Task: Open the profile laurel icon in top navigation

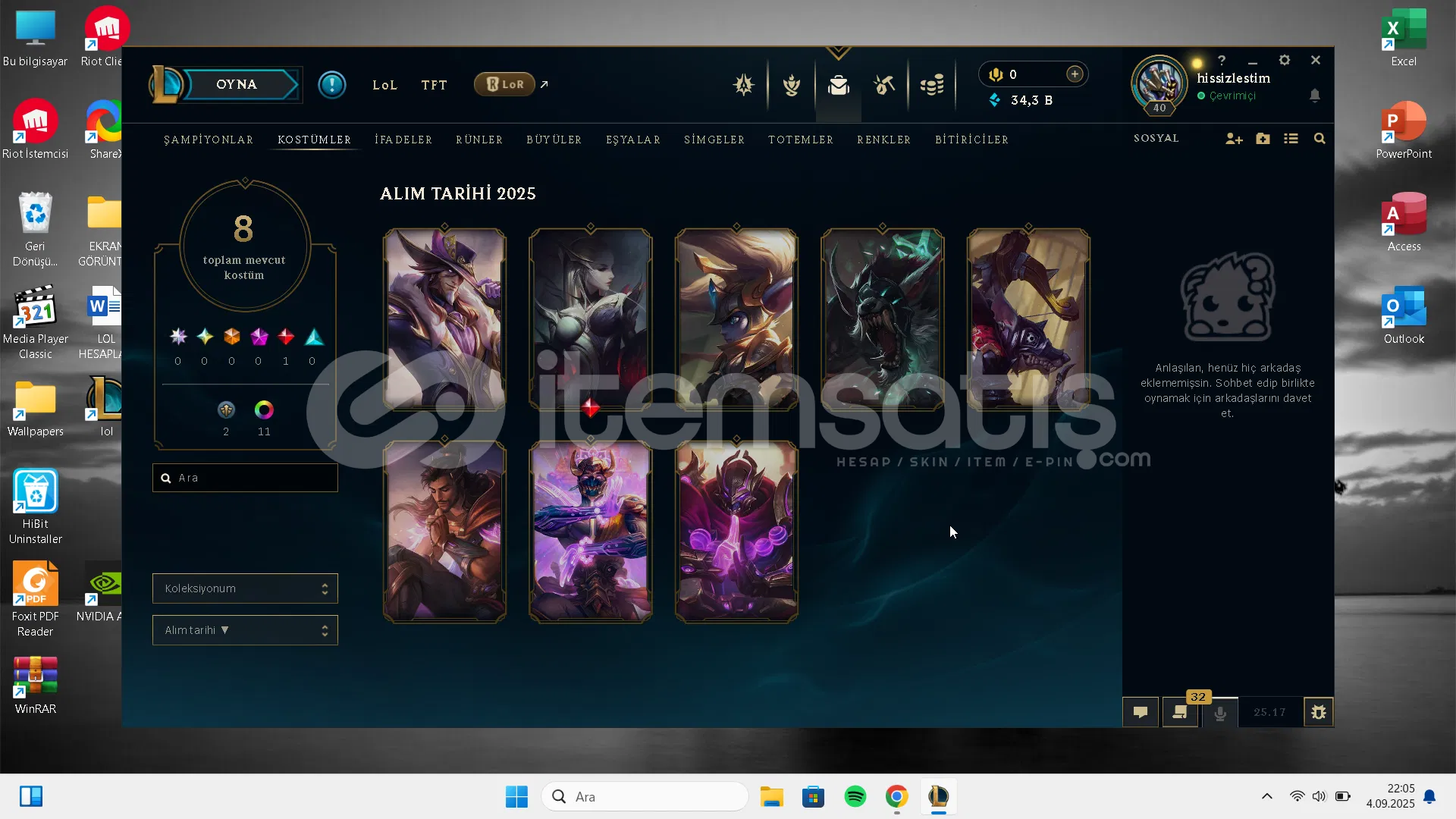Action: coord(792,85)
